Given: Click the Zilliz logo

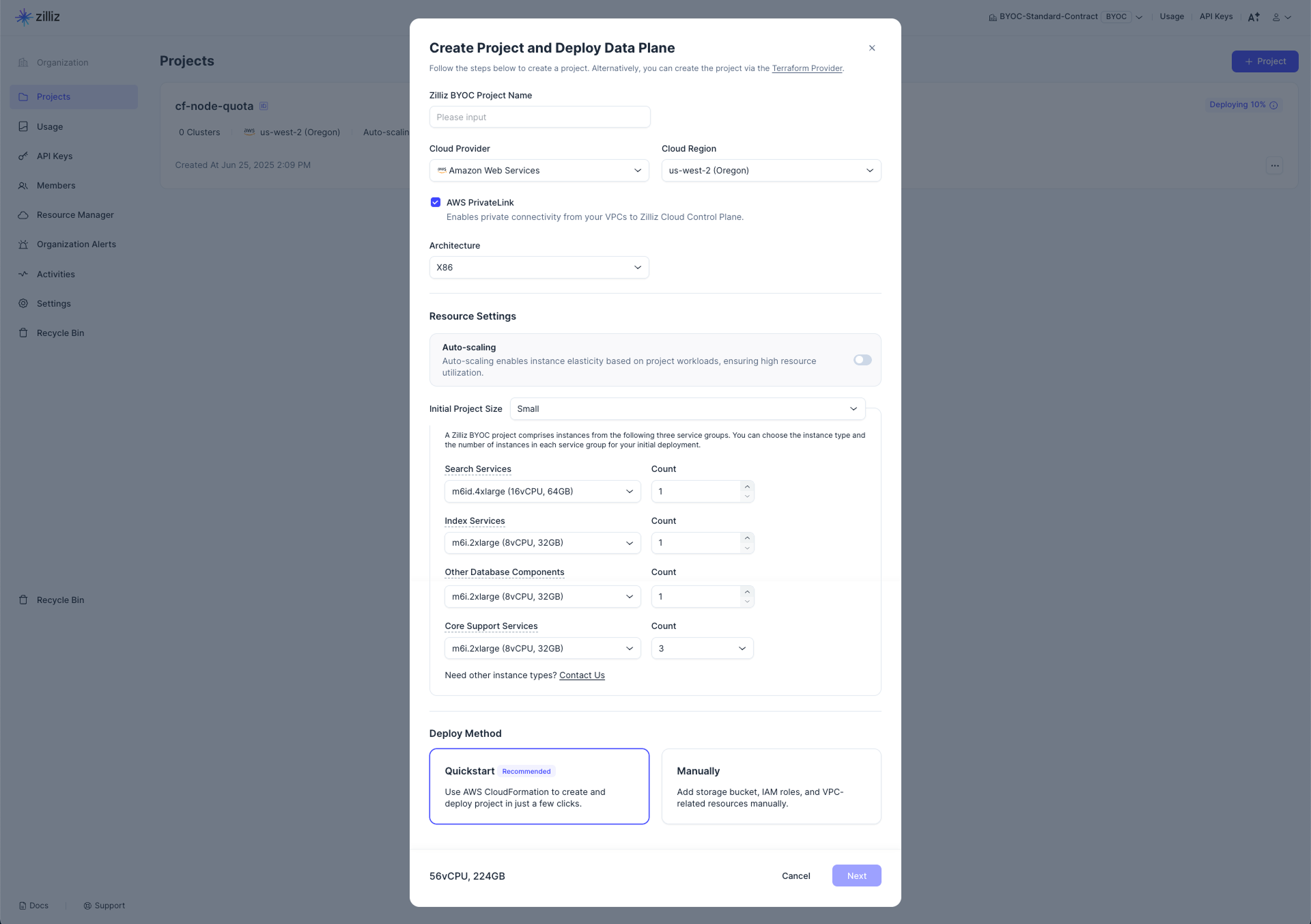Looking at the screenshot, I should point(38,16).
